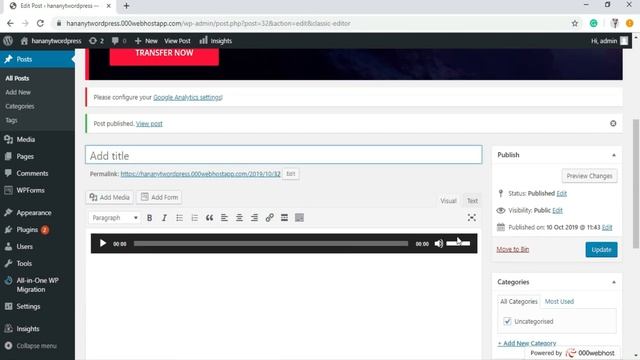The image size is (640, 360).
Task: Bookmark this page with the star icon
Action: 575,23
